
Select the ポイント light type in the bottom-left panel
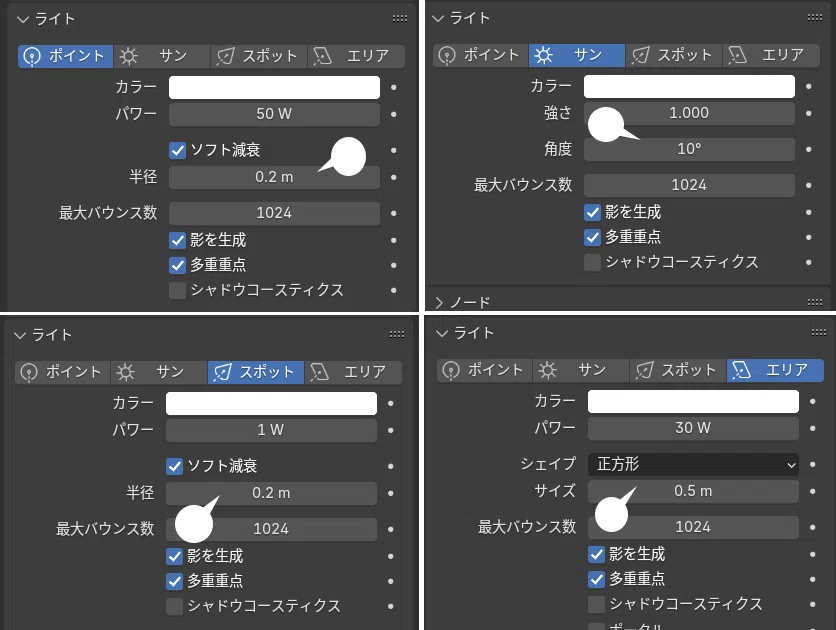click(x=62, y=372)
